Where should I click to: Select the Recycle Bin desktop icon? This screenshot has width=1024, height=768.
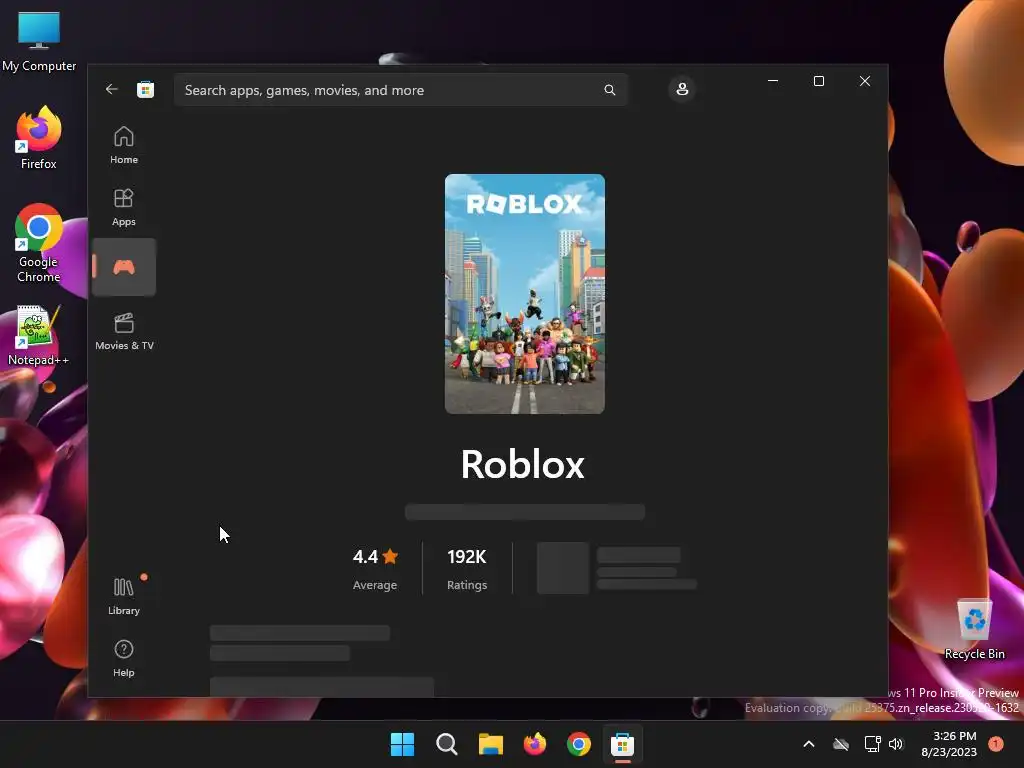[x=974, y=629]
